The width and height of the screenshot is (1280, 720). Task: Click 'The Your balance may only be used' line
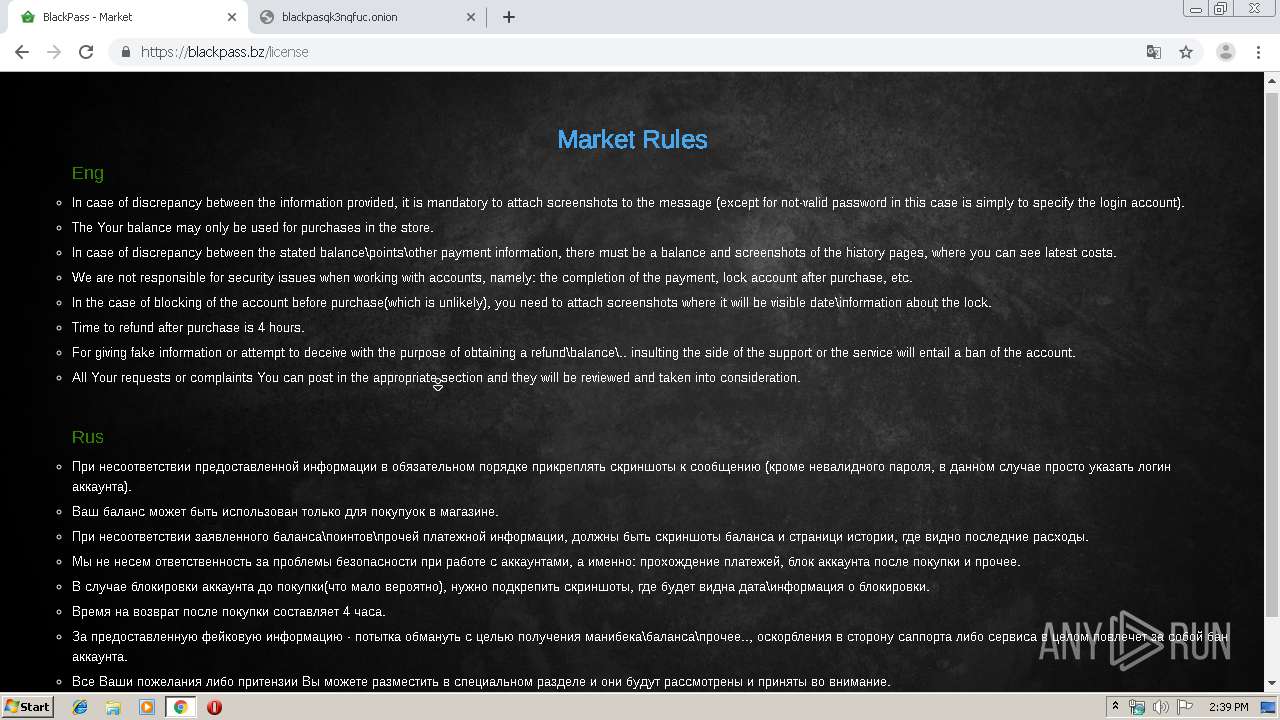[253, 227]
